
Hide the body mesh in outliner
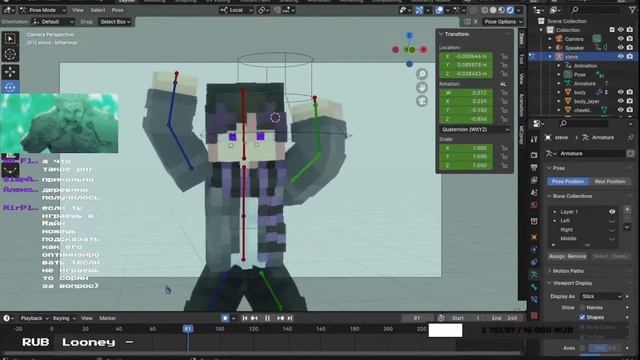pyautogui.click(x=620, y=93)
